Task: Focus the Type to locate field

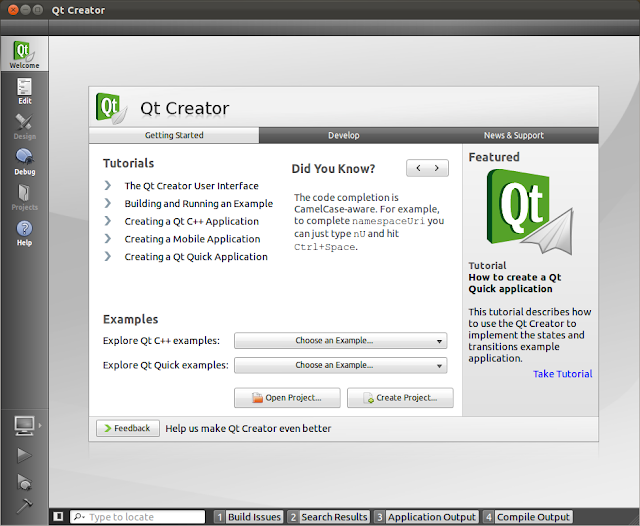Action: tap(138, 517)
